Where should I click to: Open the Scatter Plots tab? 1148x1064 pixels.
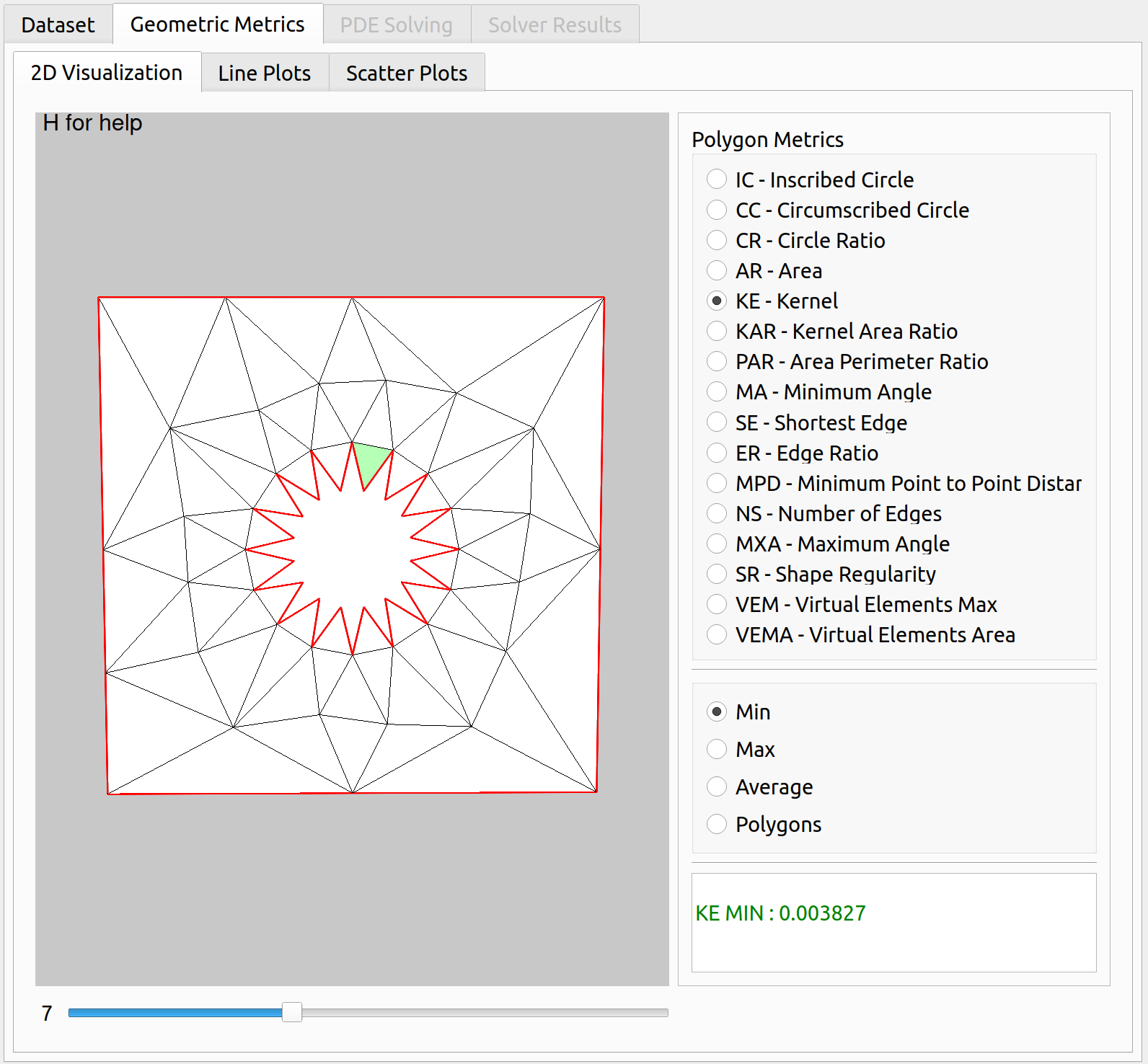[406, 73]
